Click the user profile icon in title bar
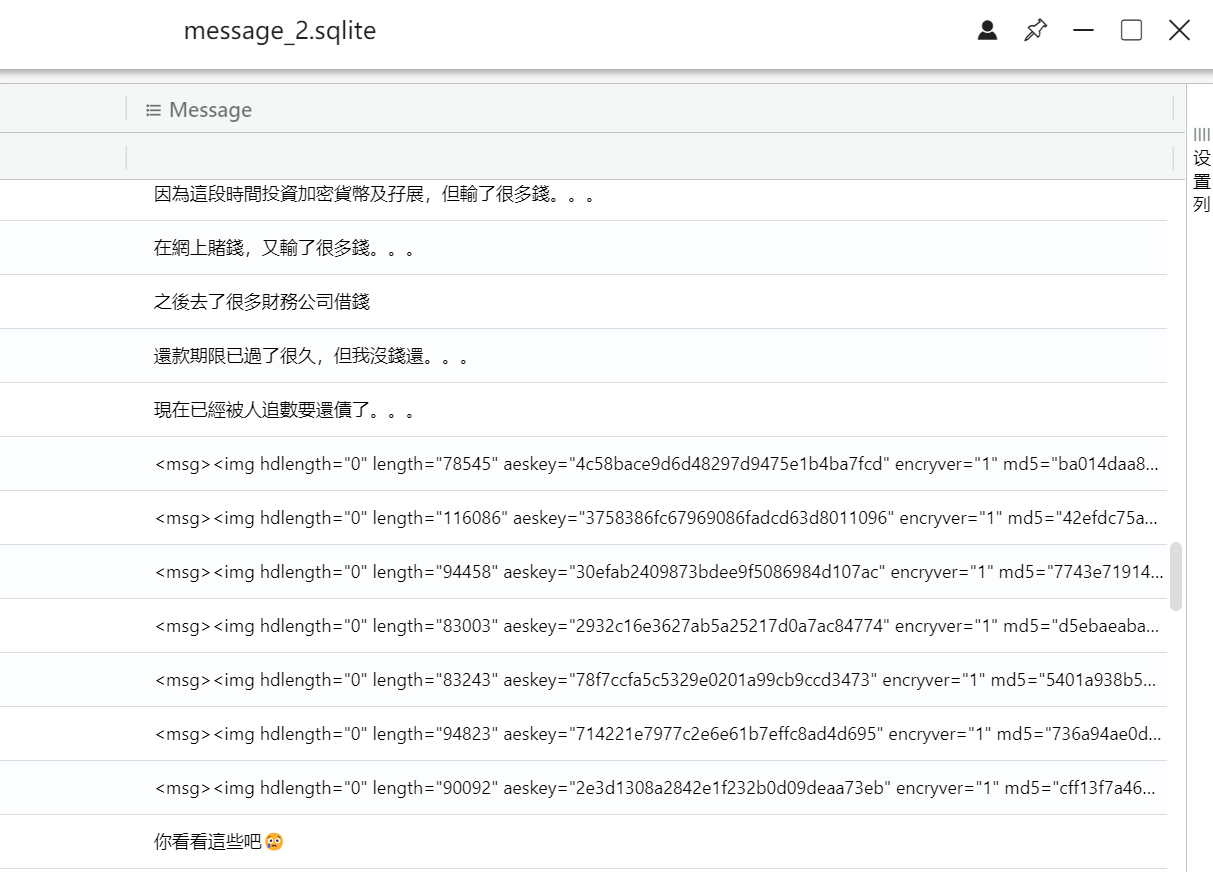 tap(987, 31)
